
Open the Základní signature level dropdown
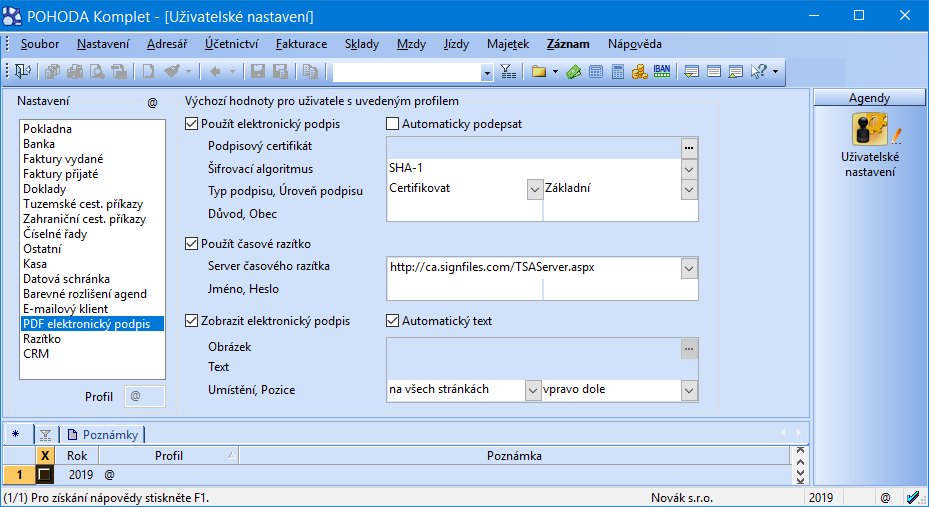(688, 190)
